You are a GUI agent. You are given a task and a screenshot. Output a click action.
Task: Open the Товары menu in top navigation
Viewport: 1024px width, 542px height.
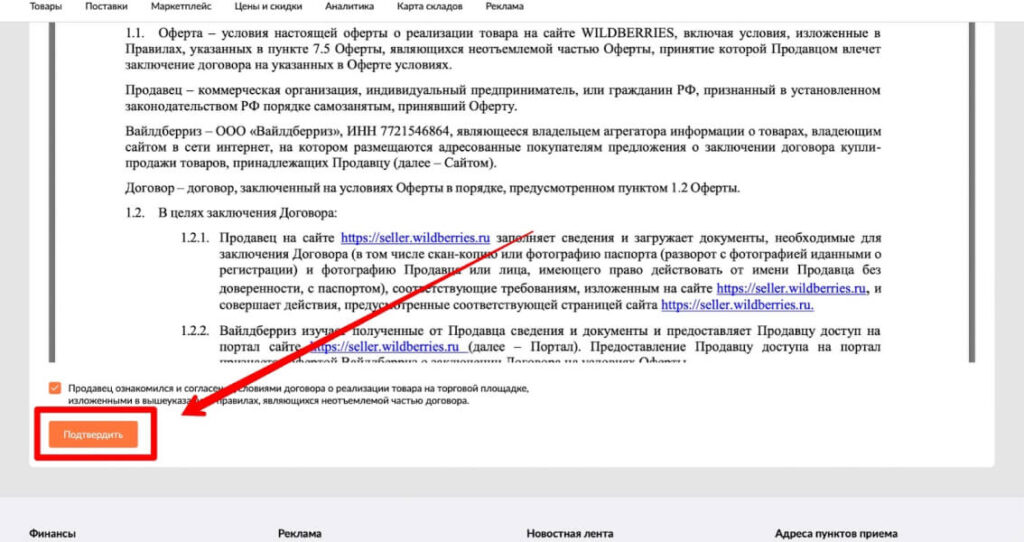[x=45, y=7]
